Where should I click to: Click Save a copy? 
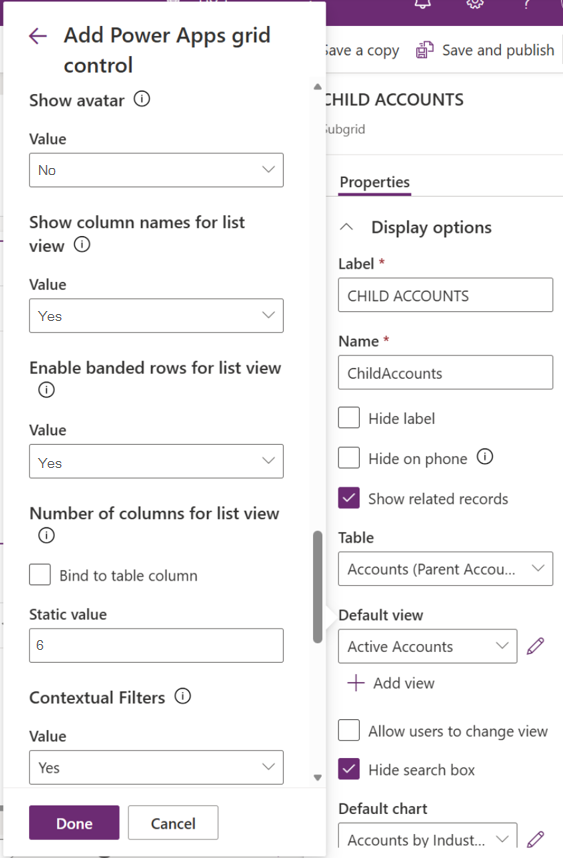[x=361, y=50]
